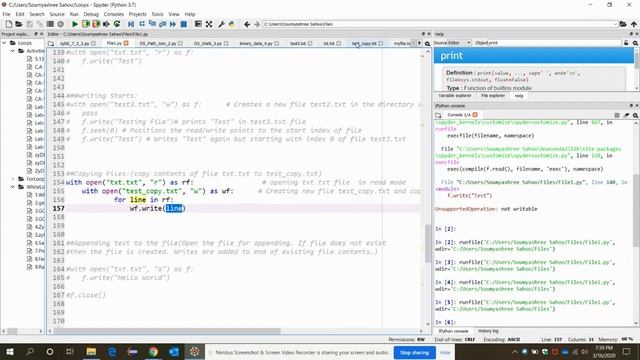This screenshot has width=640, height=360.
Task: Collapse the Loops project root
Action: coord(4,43)
